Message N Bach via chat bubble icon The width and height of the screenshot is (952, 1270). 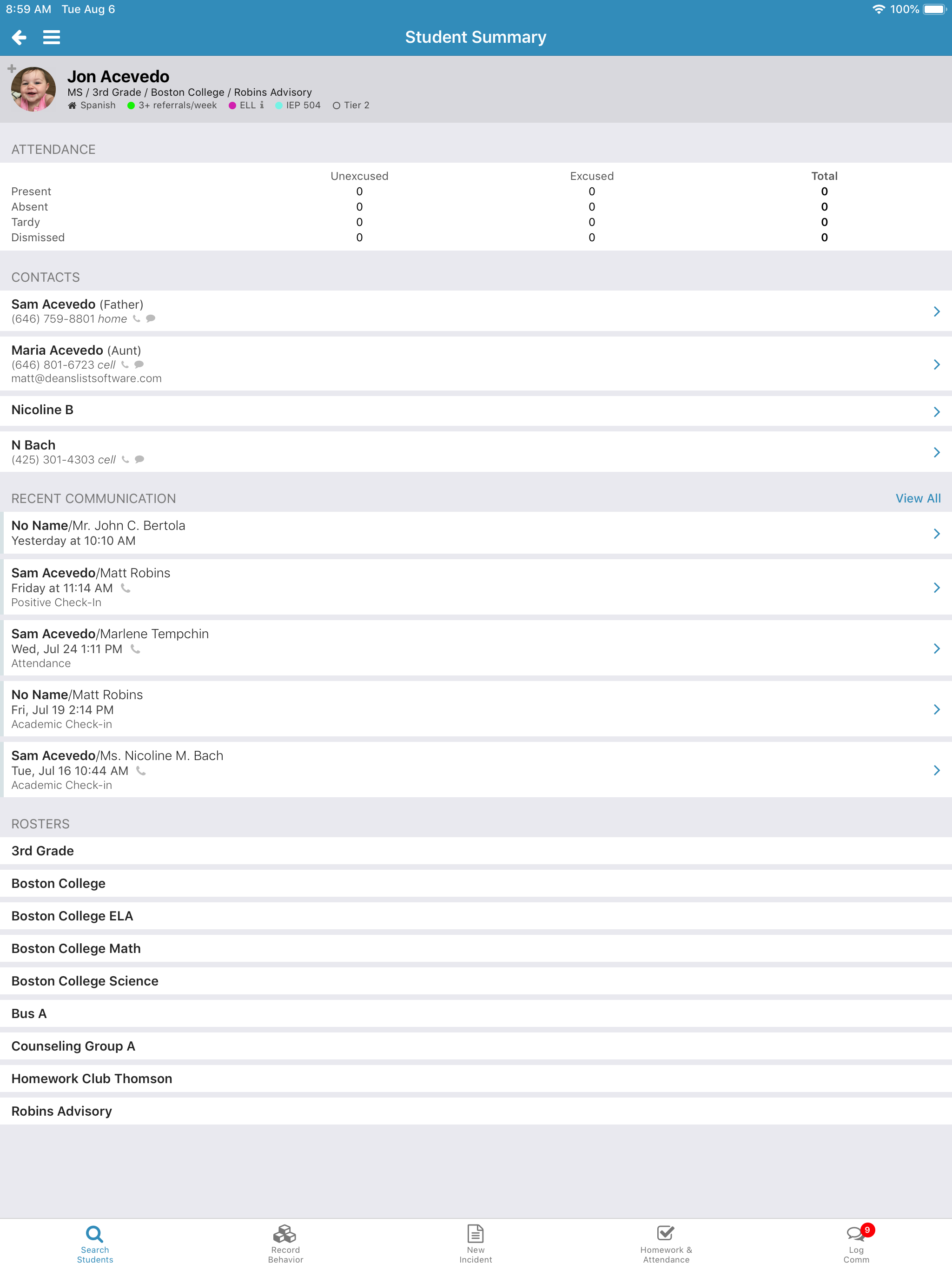tap(139, 459)
